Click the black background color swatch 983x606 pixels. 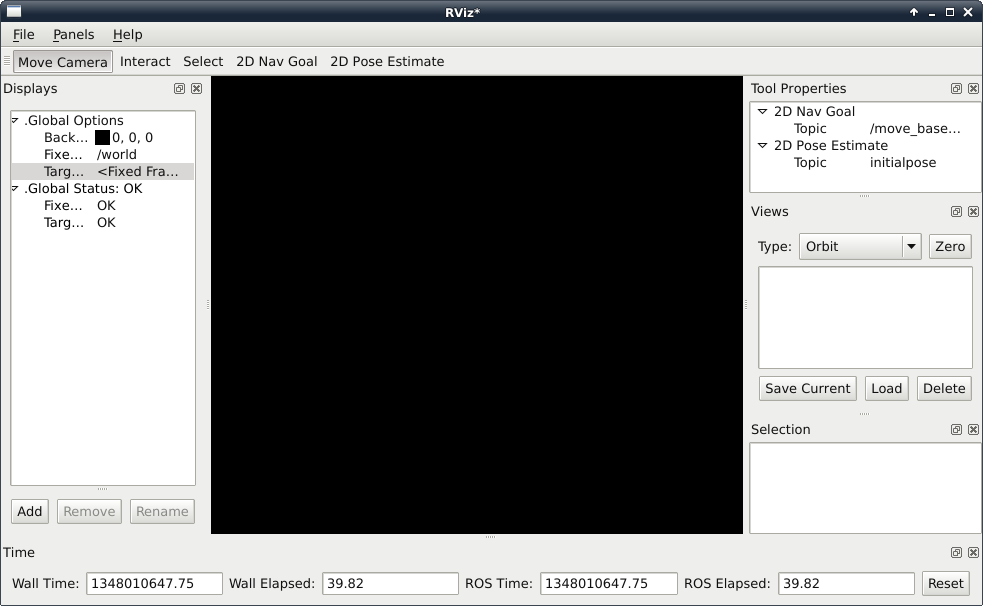pyautogui.click(x=102, y=138)
